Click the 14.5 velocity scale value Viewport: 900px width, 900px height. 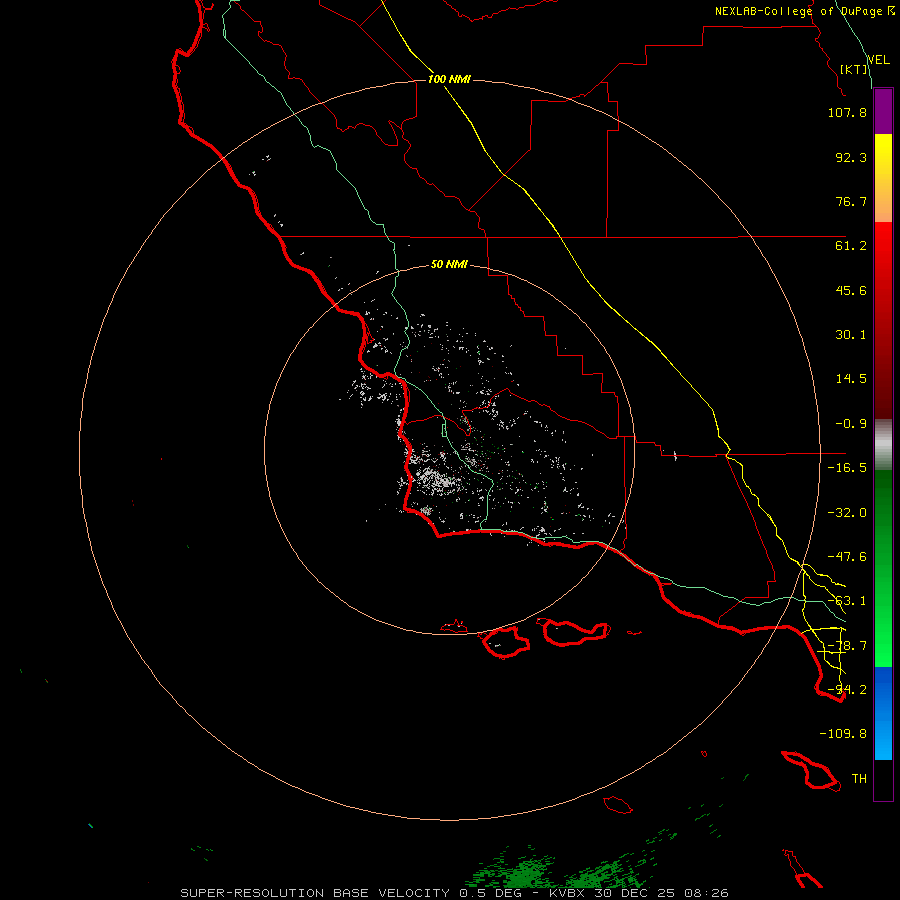click(x=851, y=379)
